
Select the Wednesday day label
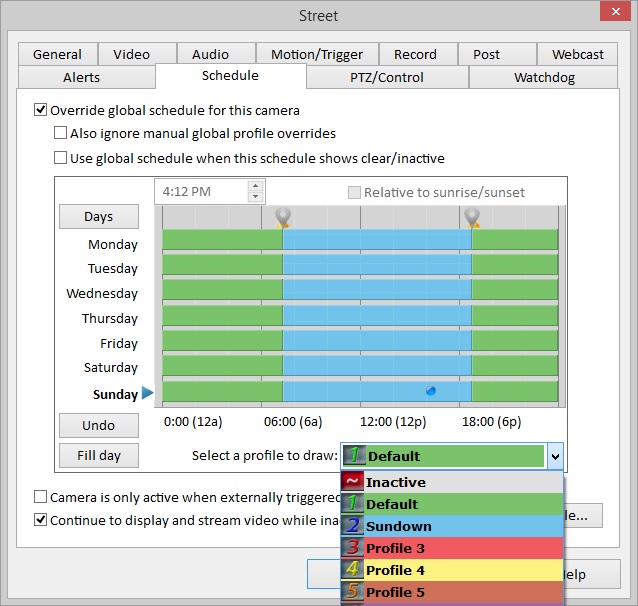[102, 293]
